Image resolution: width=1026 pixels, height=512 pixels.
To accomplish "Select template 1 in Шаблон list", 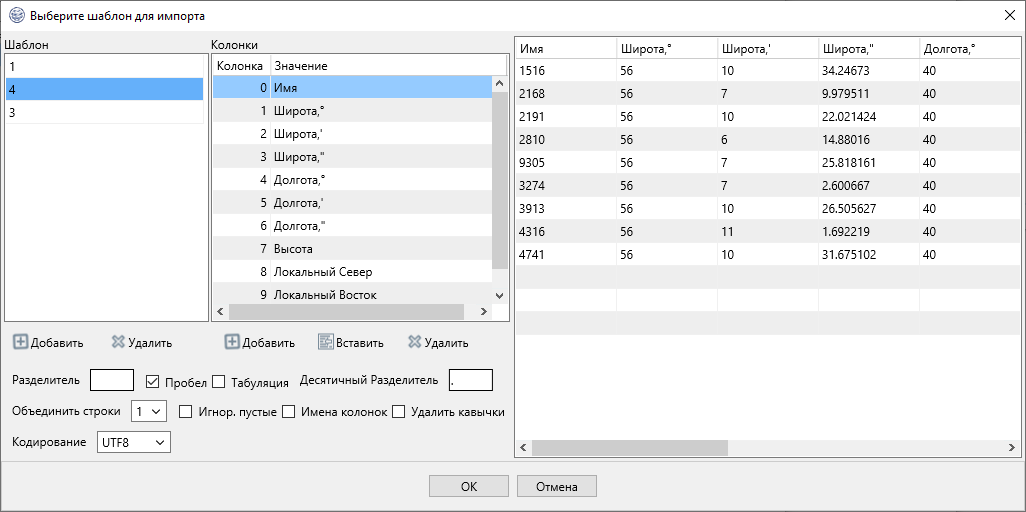I will 105,66.
